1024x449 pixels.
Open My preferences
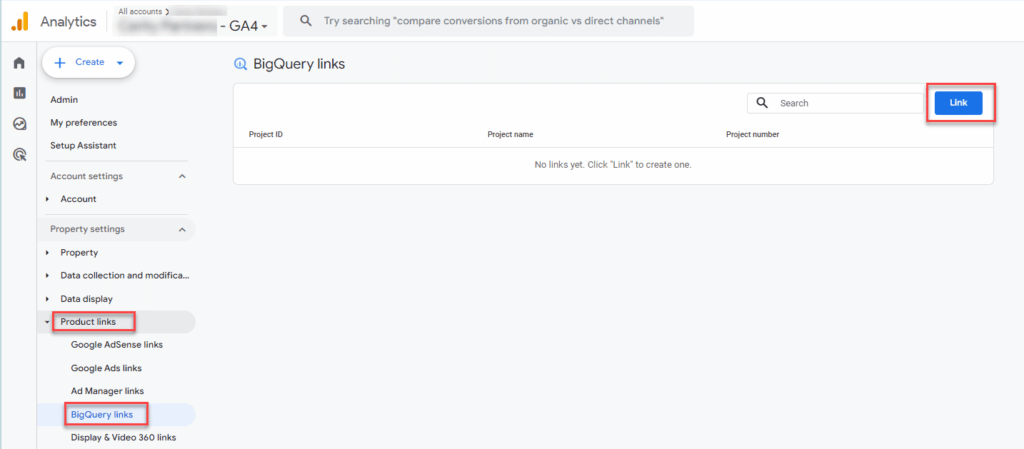(84, 123)
